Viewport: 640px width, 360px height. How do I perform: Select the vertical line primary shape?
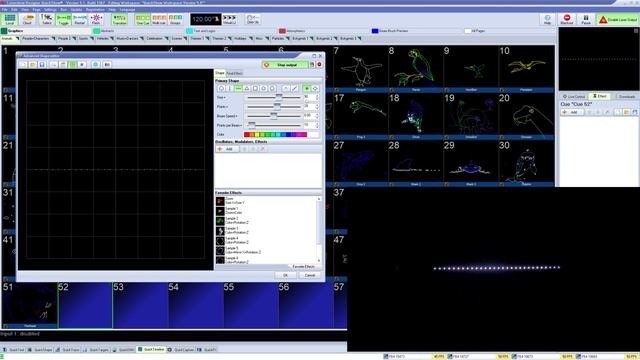point(230,89)
